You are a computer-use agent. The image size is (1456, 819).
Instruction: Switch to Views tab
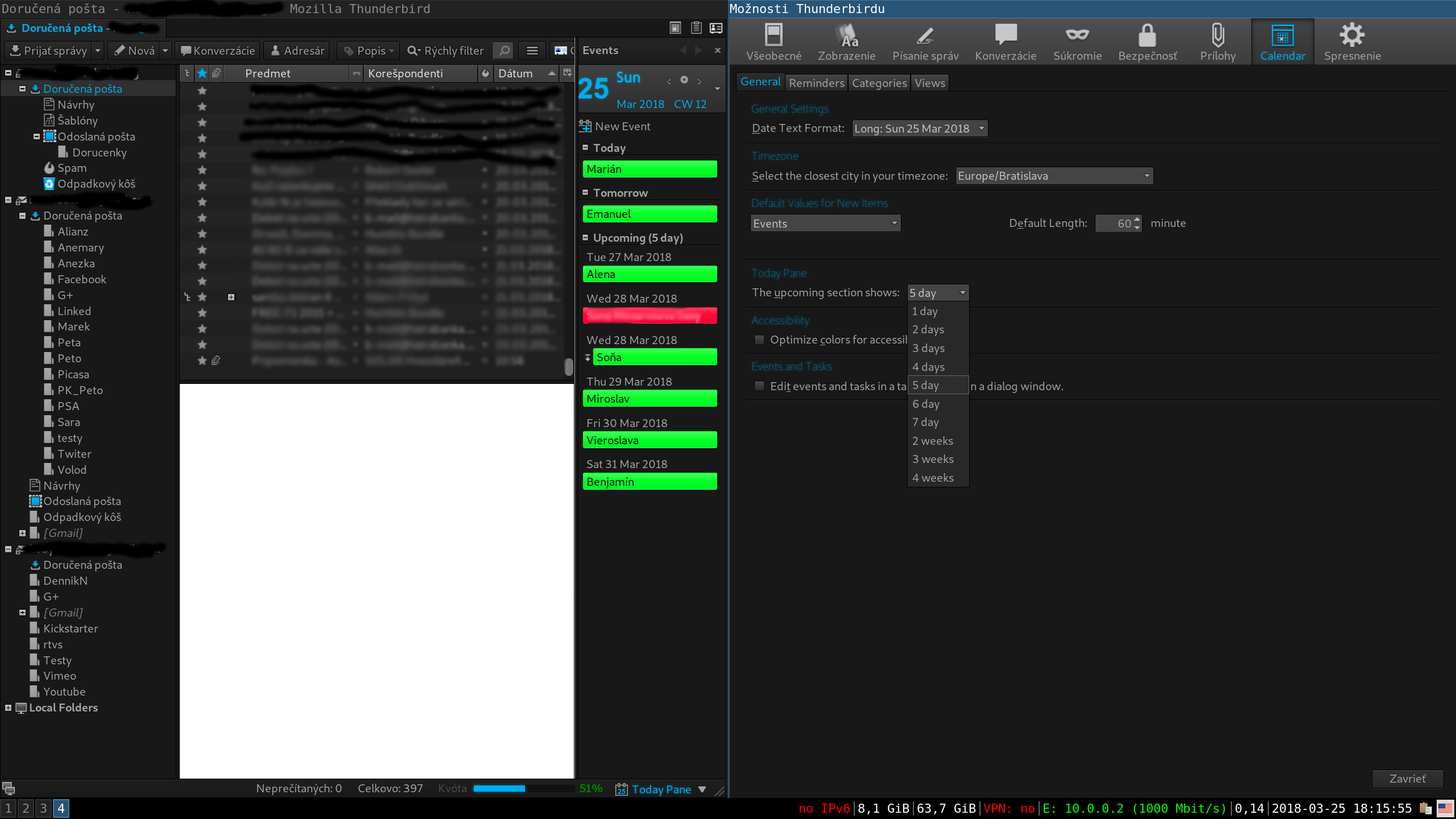point(930,83)
